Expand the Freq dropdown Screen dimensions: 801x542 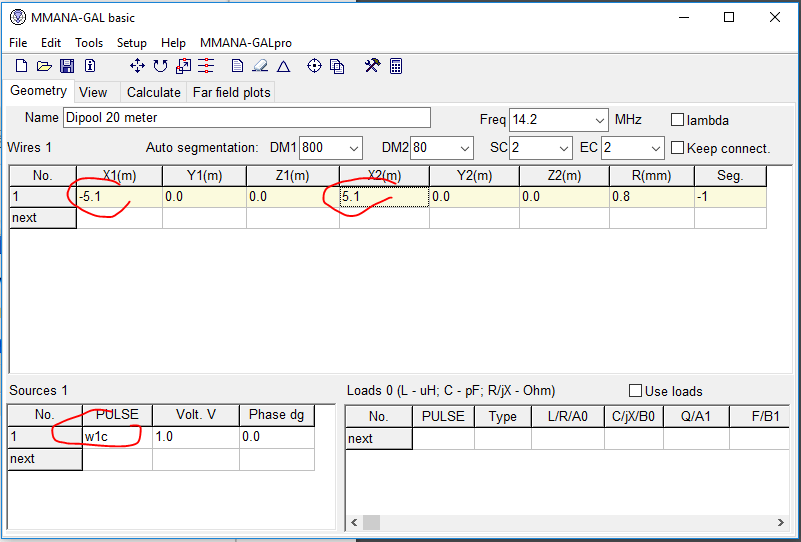tap(598, 119)
